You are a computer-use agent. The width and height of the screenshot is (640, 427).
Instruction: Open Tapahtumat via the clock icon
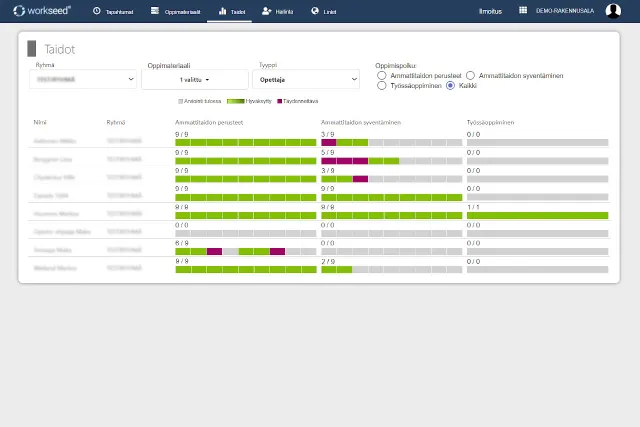(97, 11)
